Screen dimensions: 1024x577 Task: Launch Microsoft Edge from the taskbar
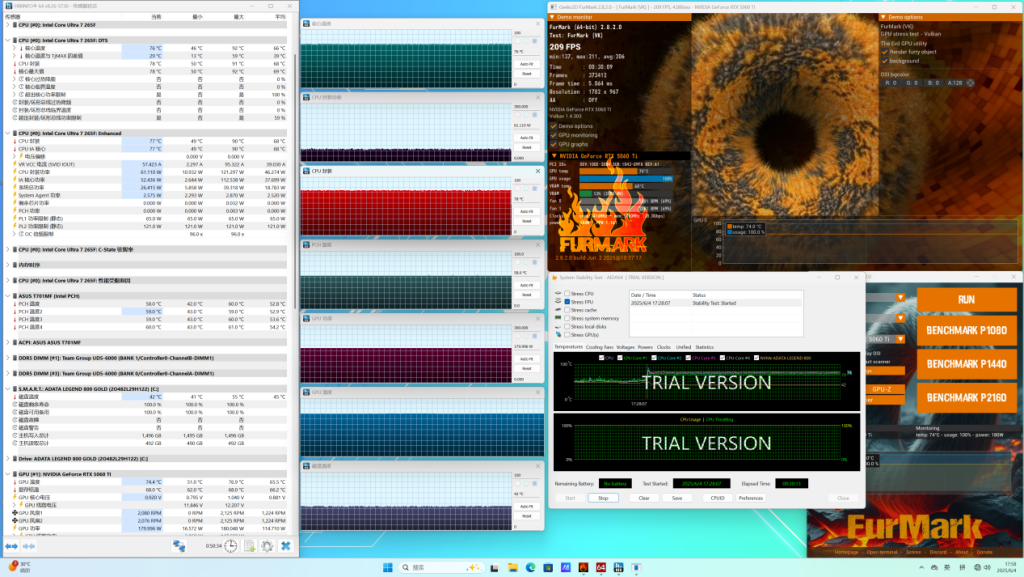coord(530,567)
